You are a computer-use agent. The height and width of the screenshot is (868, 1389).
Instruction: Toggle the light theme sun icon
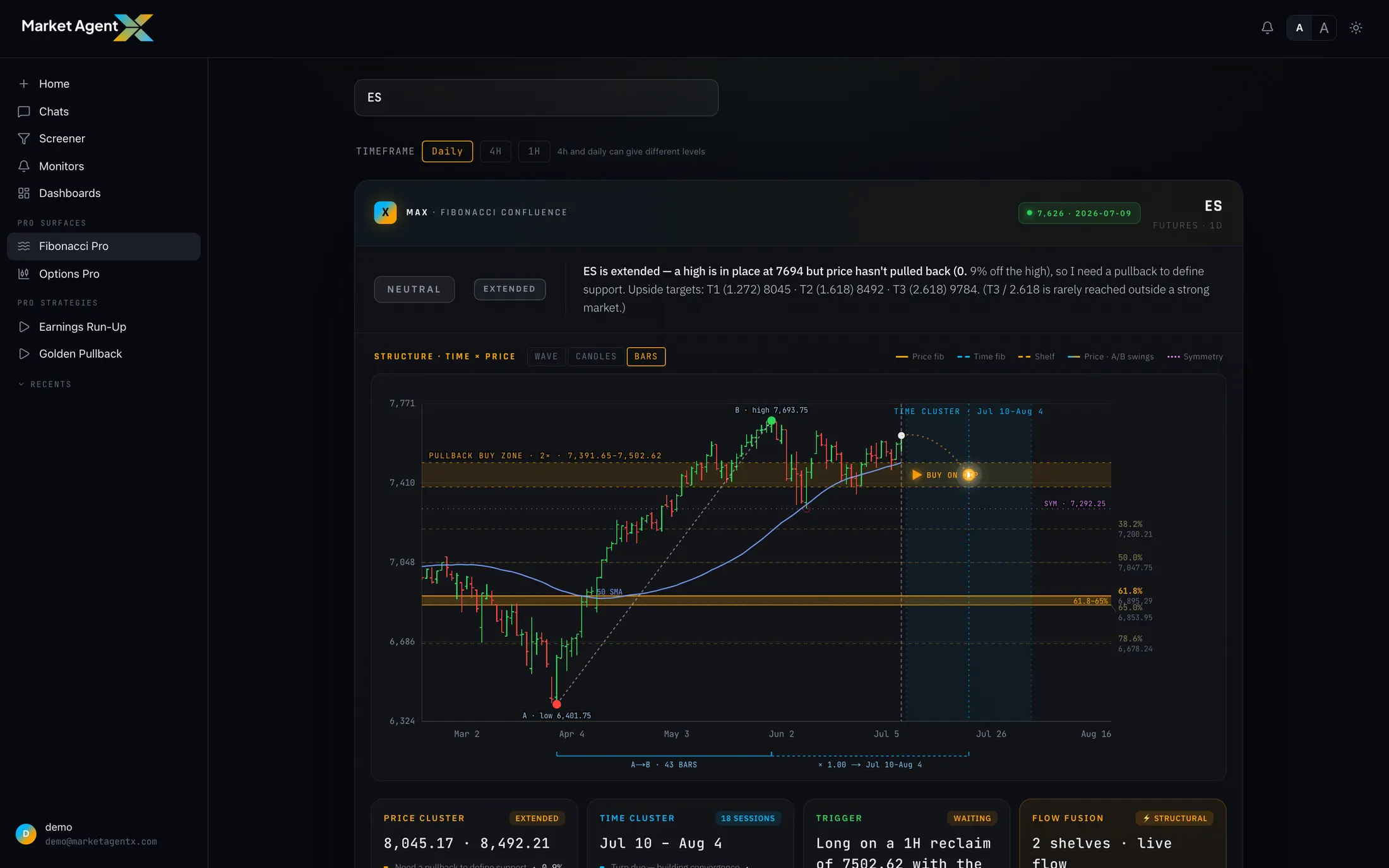(x=1356, y=28)
